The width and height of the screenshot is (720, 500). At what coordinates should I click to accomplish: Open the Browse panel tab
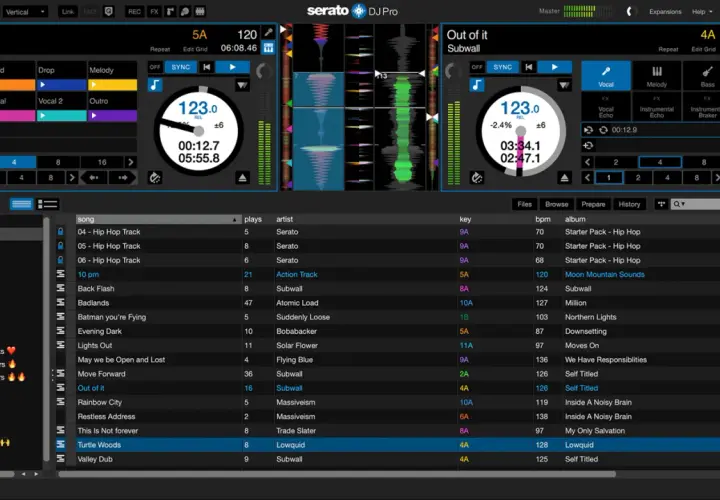pyautogui.click(x=557, y=204)
